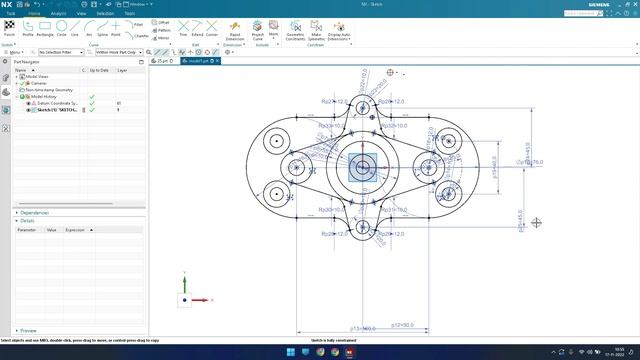Image resolution: width=640 pixels, height=360 pixels.
Task: Toggle the green check beside Cameras
Action: [23, 83]
